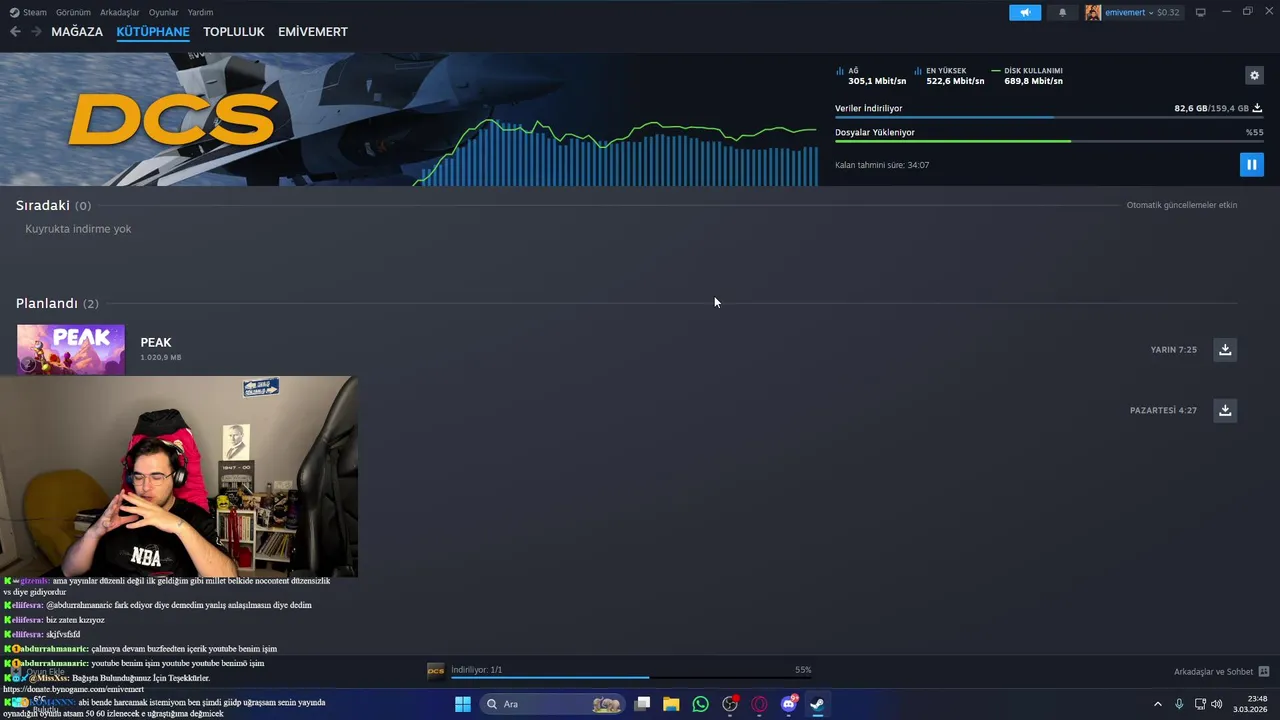Open the Steam menu
1280x720 pixels.
click(x=28, y=12)
